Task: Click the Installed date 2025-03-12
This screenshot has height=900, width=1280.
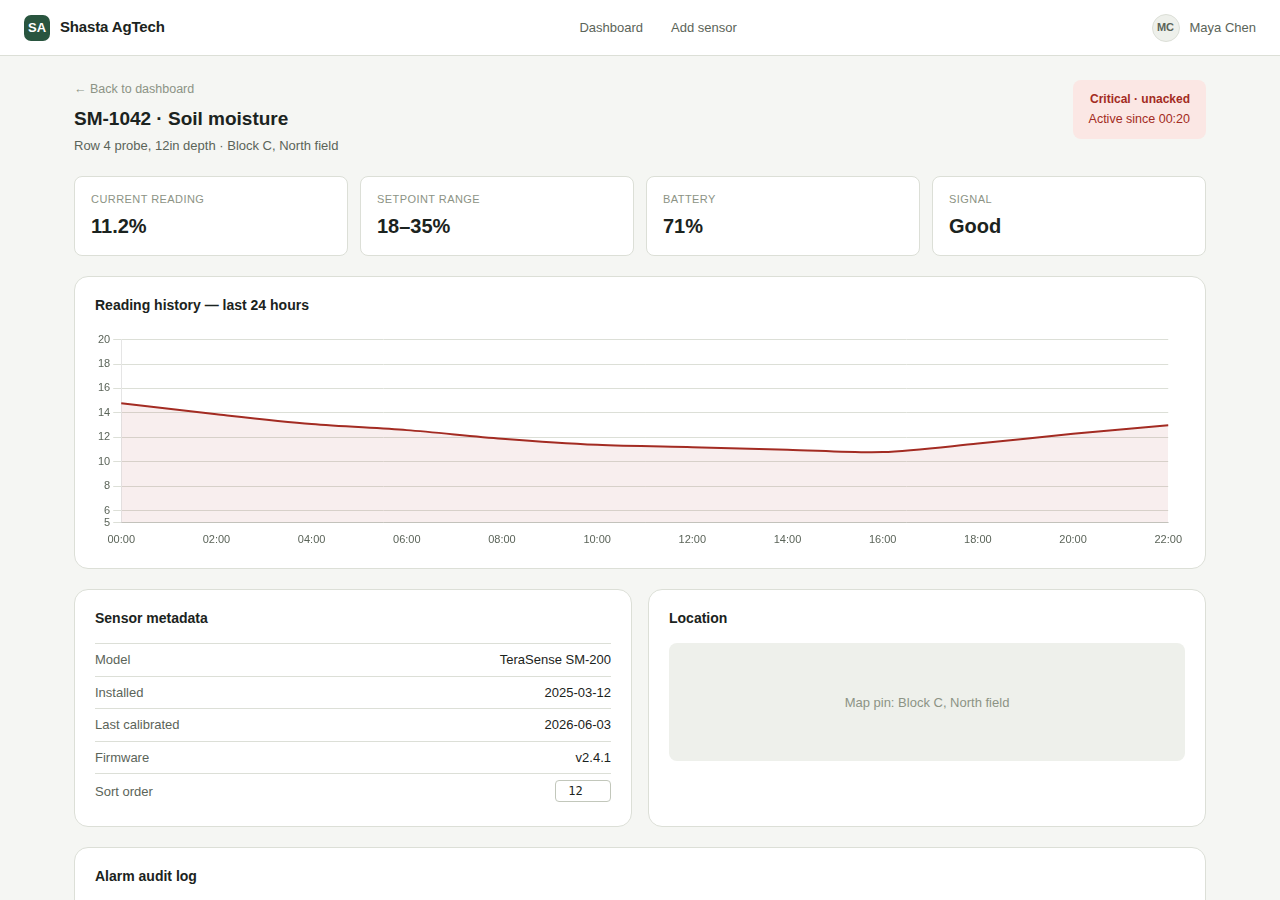Action: click(577, 693)
